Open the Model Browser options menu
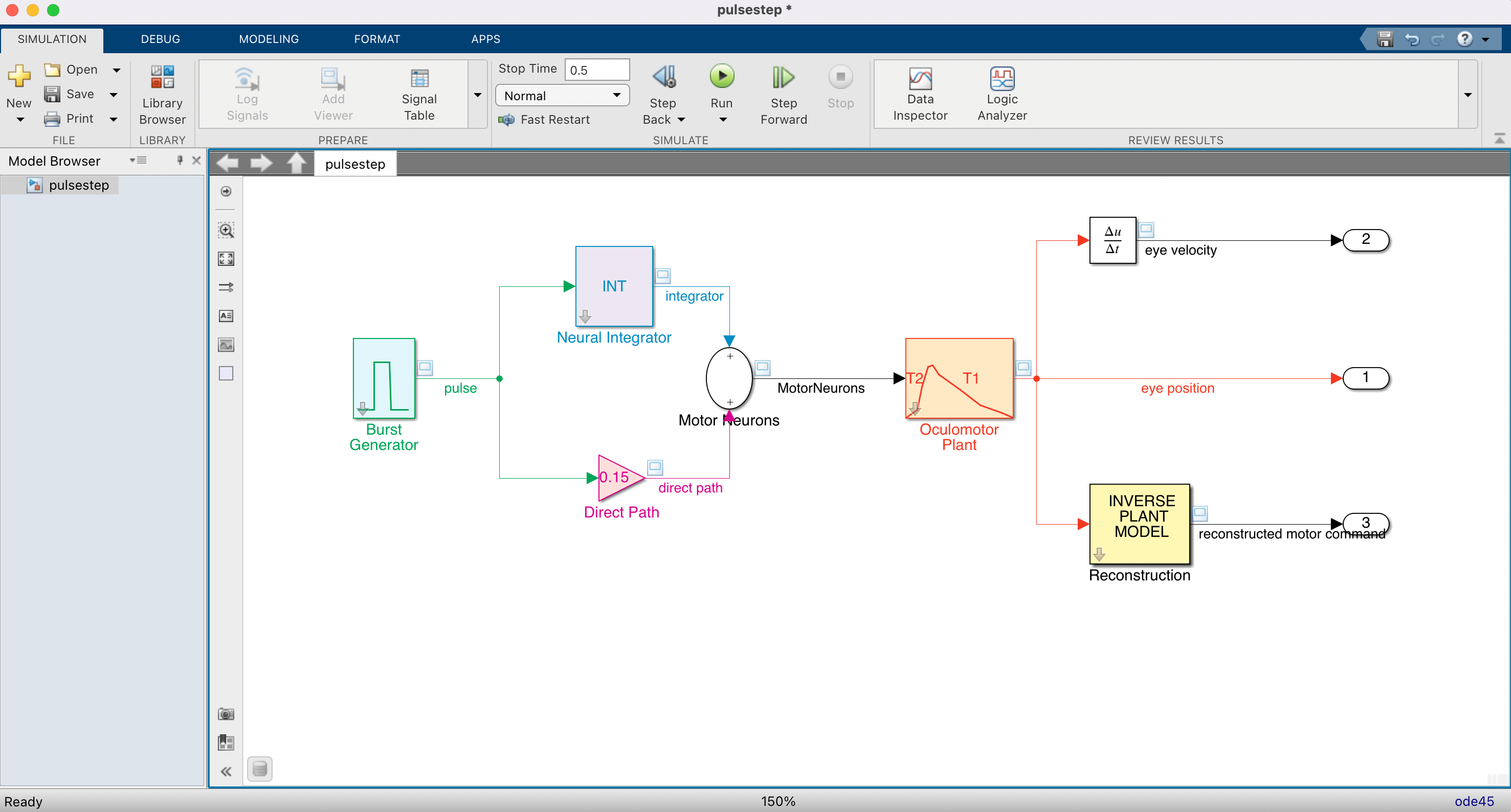This screenshot has width=1511, height=812. [139, 160]
